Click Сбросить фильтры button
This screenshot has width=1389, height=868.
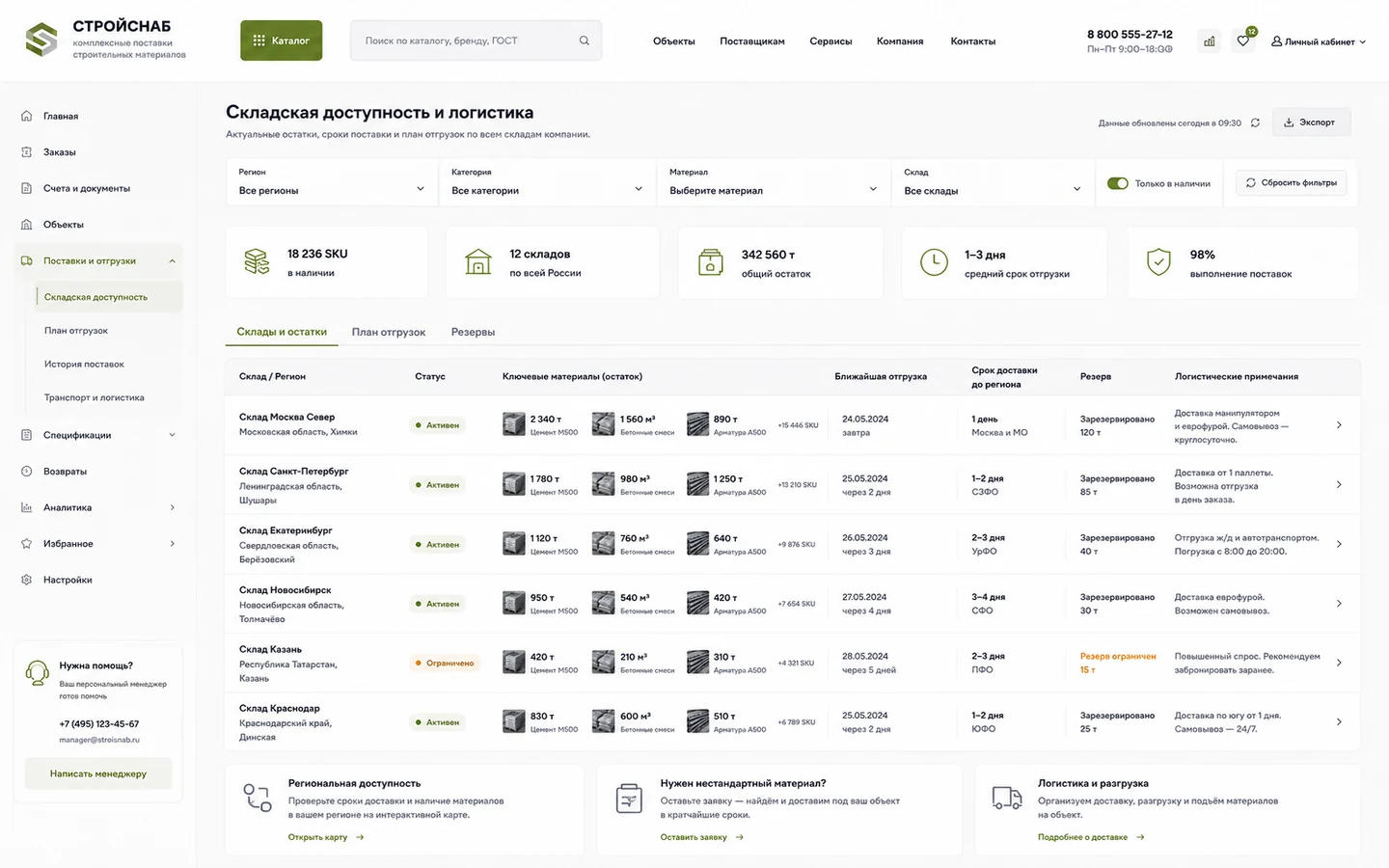pos(1292,183)
